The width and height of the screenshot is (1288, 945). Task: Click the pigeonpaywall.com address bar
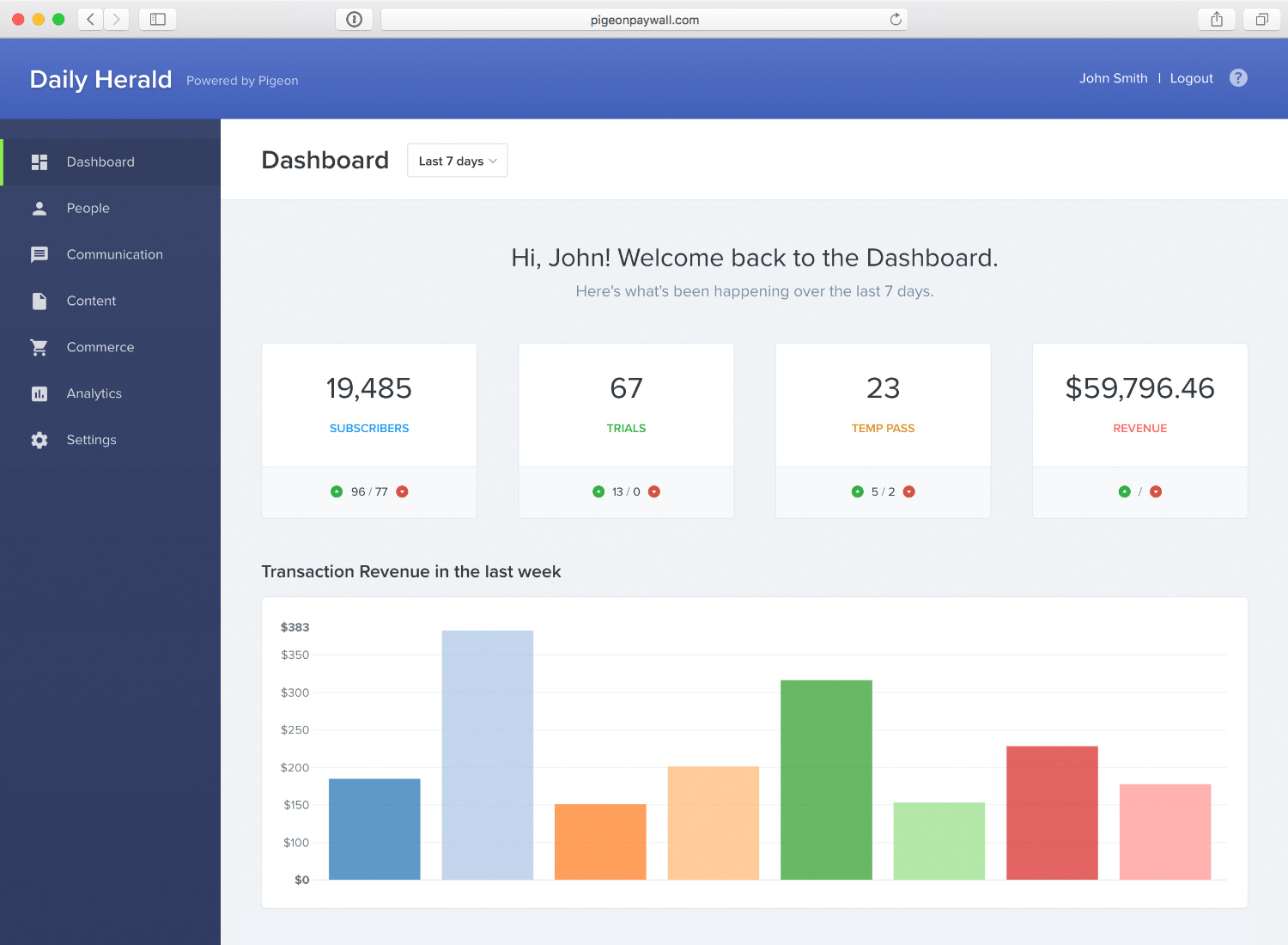pyautogui.click(x=644, y=20)
